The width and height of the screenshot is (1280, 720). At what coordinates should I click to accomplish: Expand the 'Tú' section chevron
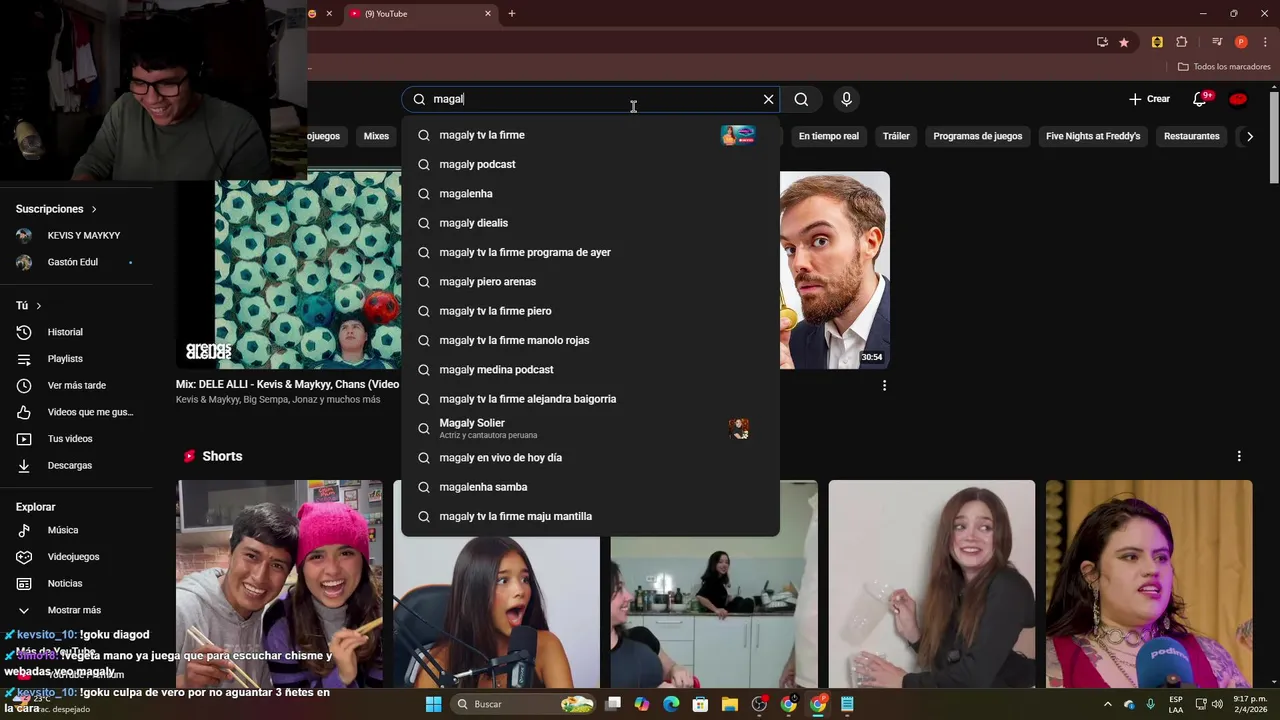click(39, 306)
